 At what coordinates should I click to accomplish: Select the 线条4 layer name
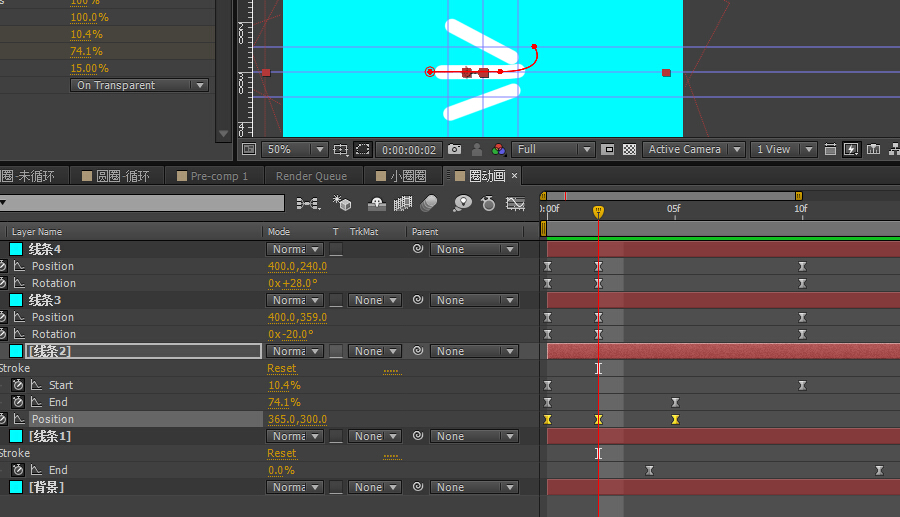point(45,249)
